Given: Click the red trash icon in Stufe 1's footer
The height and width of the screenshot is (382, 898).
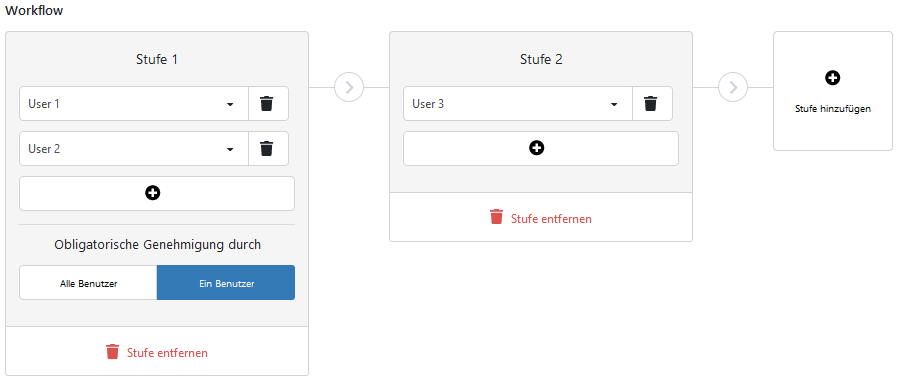Looking at the screenshot, I should click(x=113, y=351).
